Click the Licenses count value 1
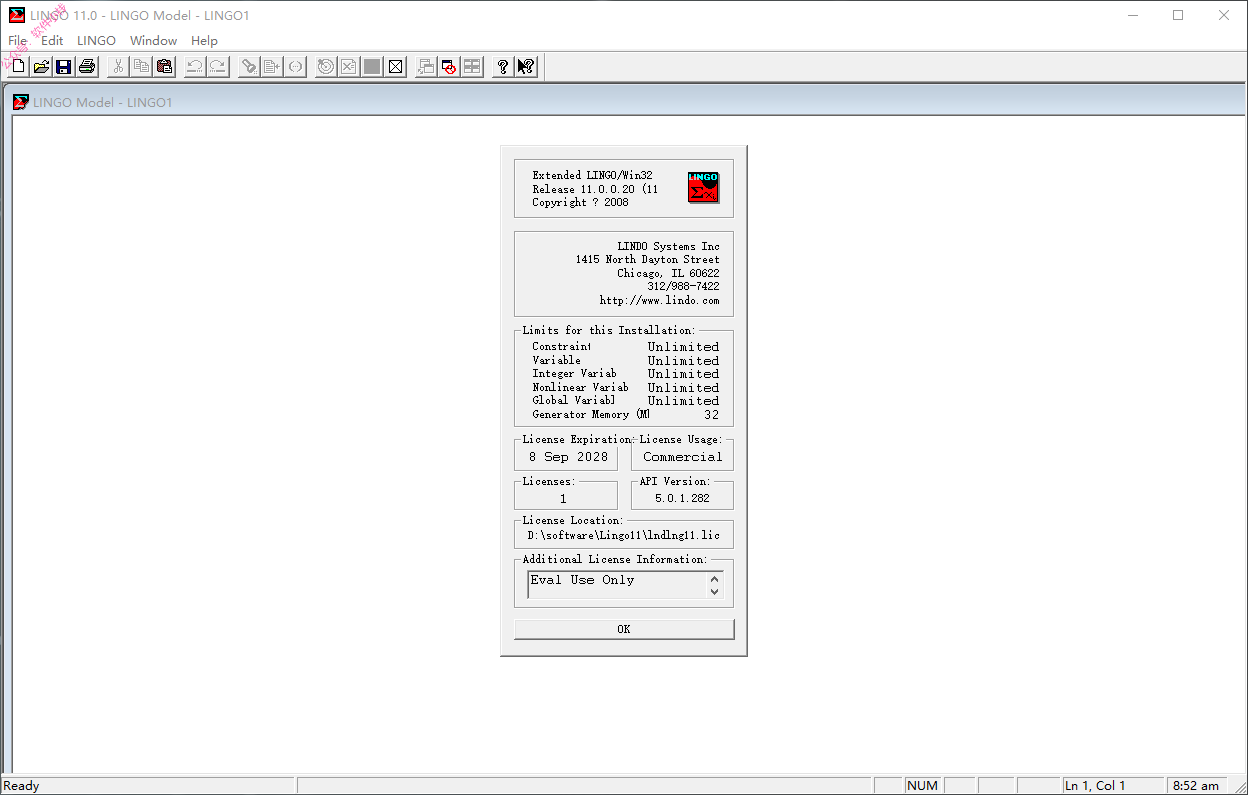The image size is (1248, 795). coord(563,498)
